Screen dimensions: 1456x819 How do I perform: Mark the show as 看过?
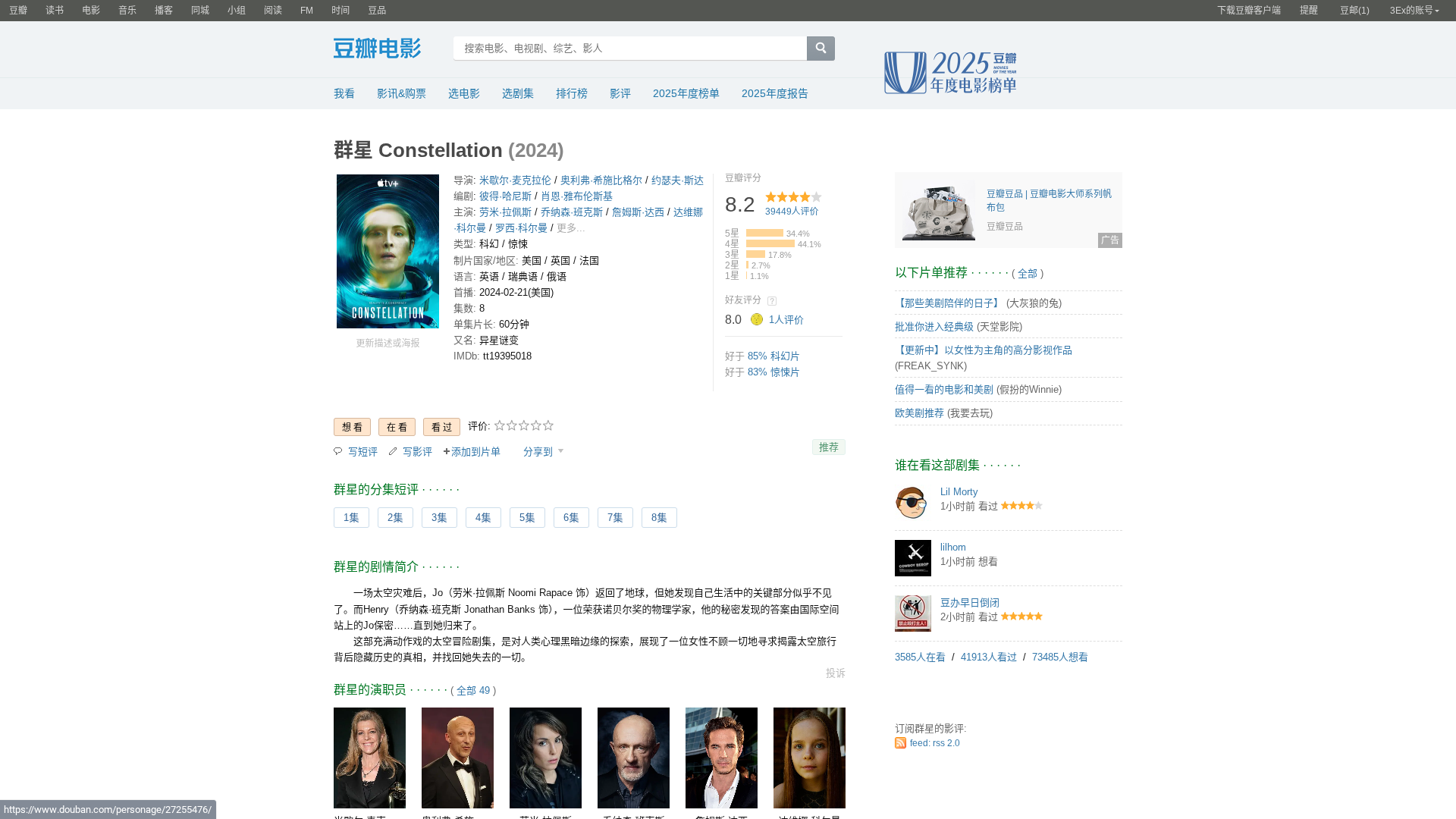[441, 427]
